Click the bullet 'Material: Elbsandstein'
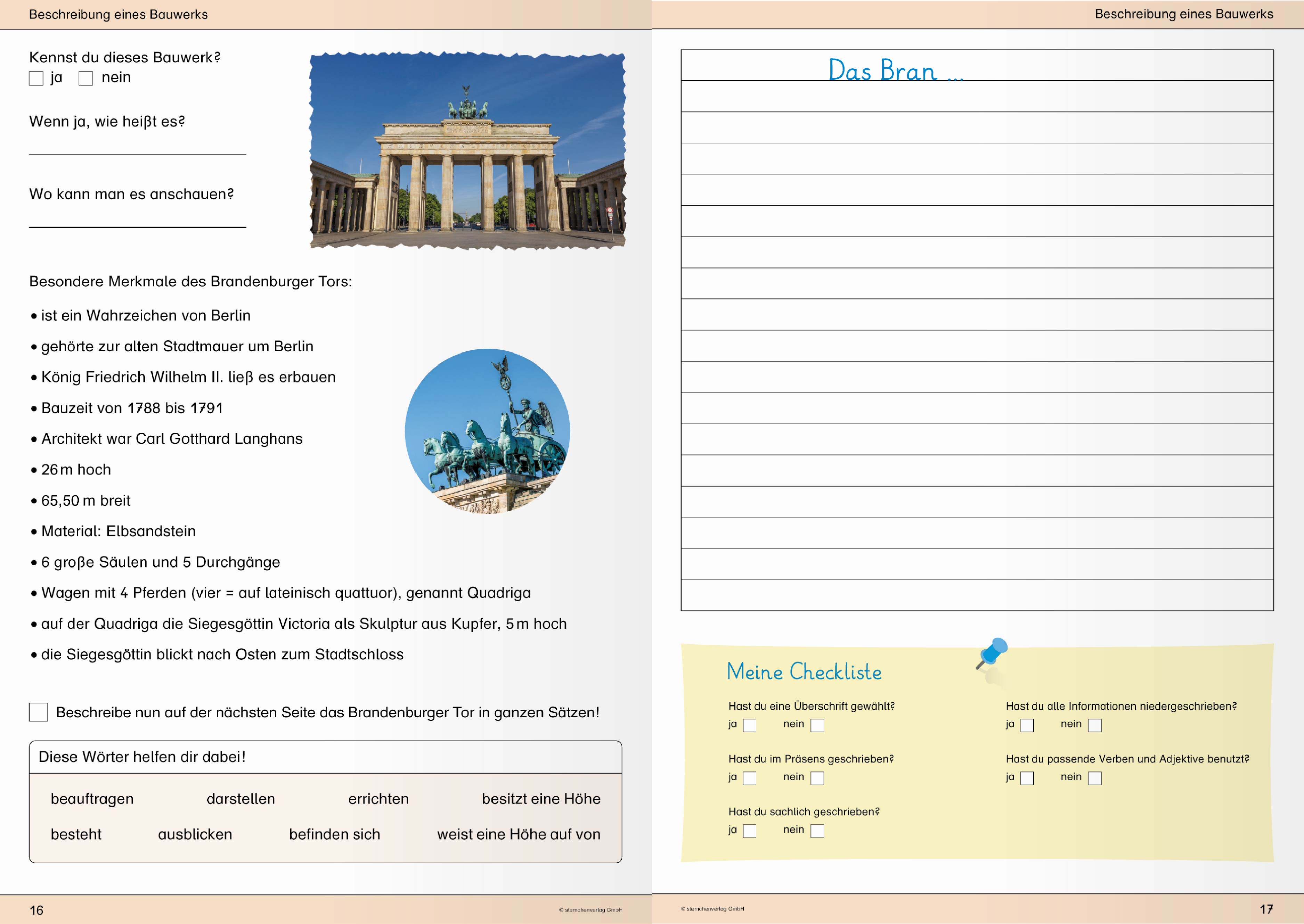This screenshot has width=1304, height=924. [x=113, y=531]
